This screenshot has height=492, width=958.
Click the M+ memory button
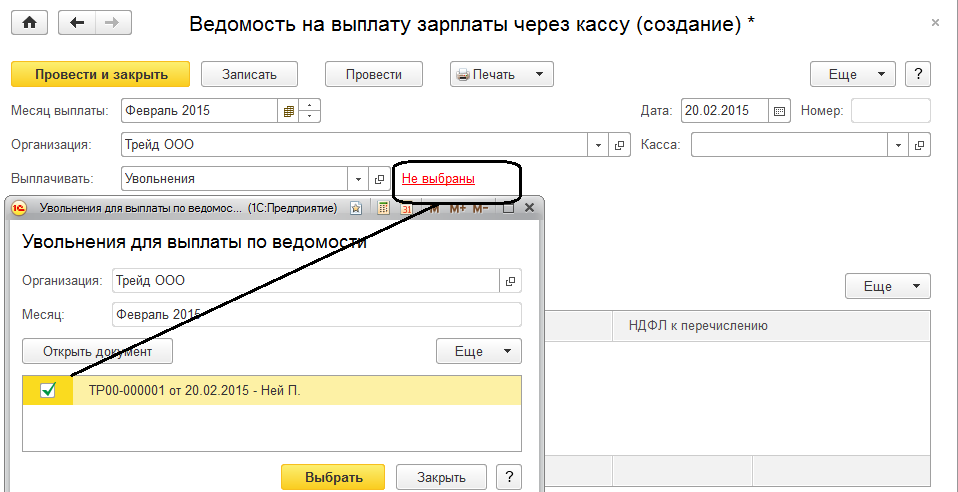pos(458,208)
